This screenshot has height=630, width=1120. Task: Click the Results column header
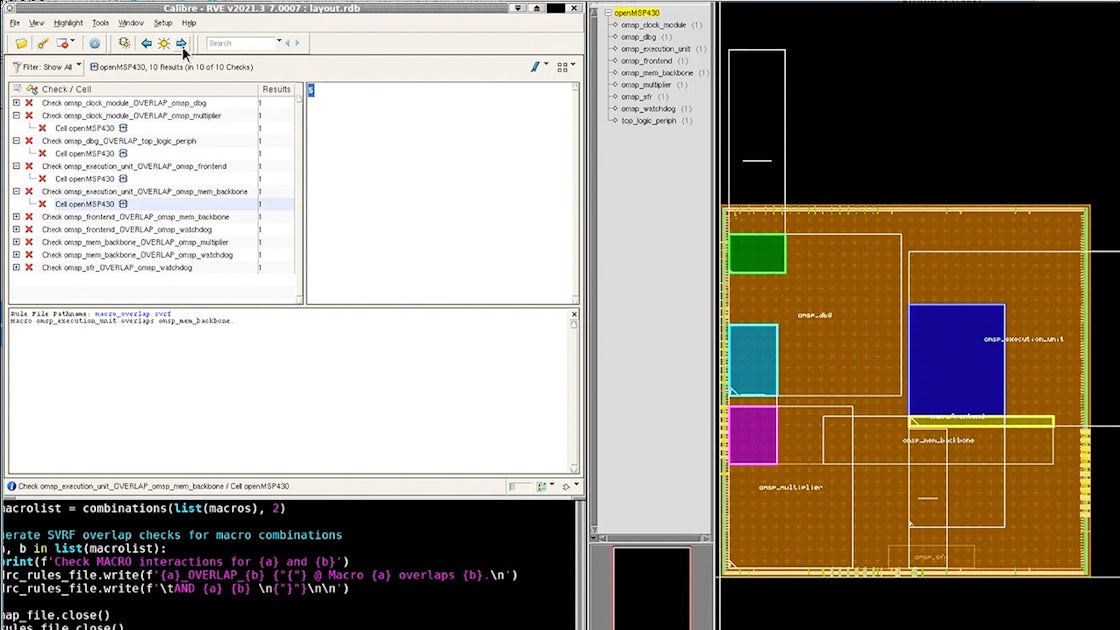pos(276,89)
